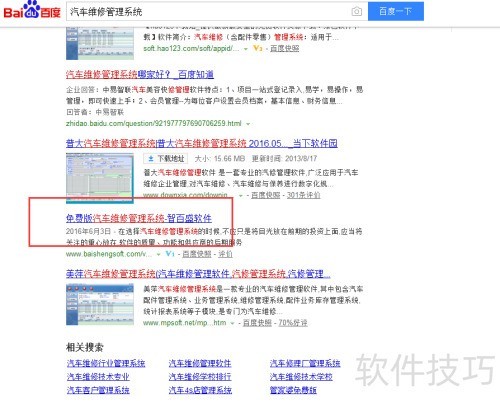
Task: Click the V3 trust badge icon
Action: (257, 48)
